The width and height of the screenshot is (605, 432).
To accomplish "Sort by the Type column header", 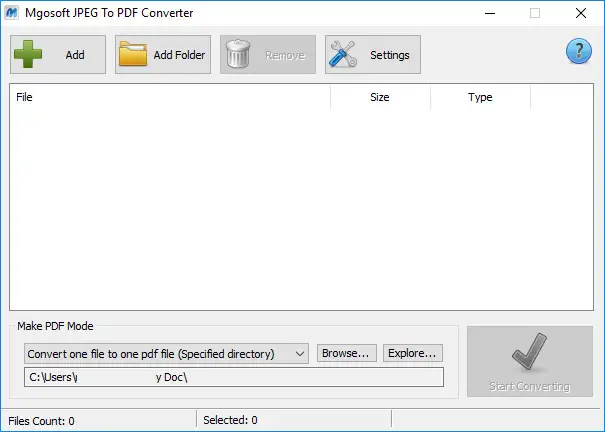I will (x=480, y=97).
